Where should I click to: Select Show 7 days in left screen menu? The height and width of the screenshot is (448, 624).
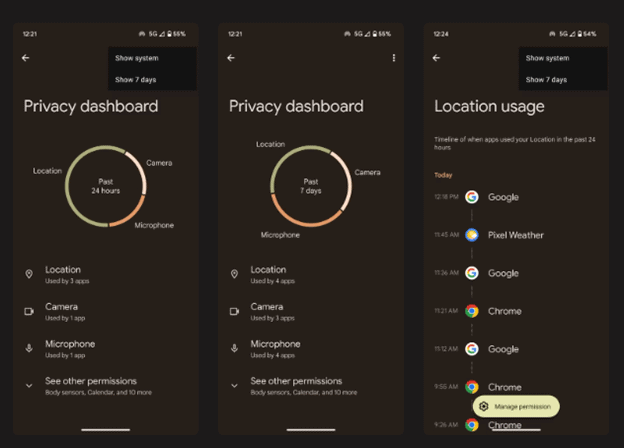136,80
